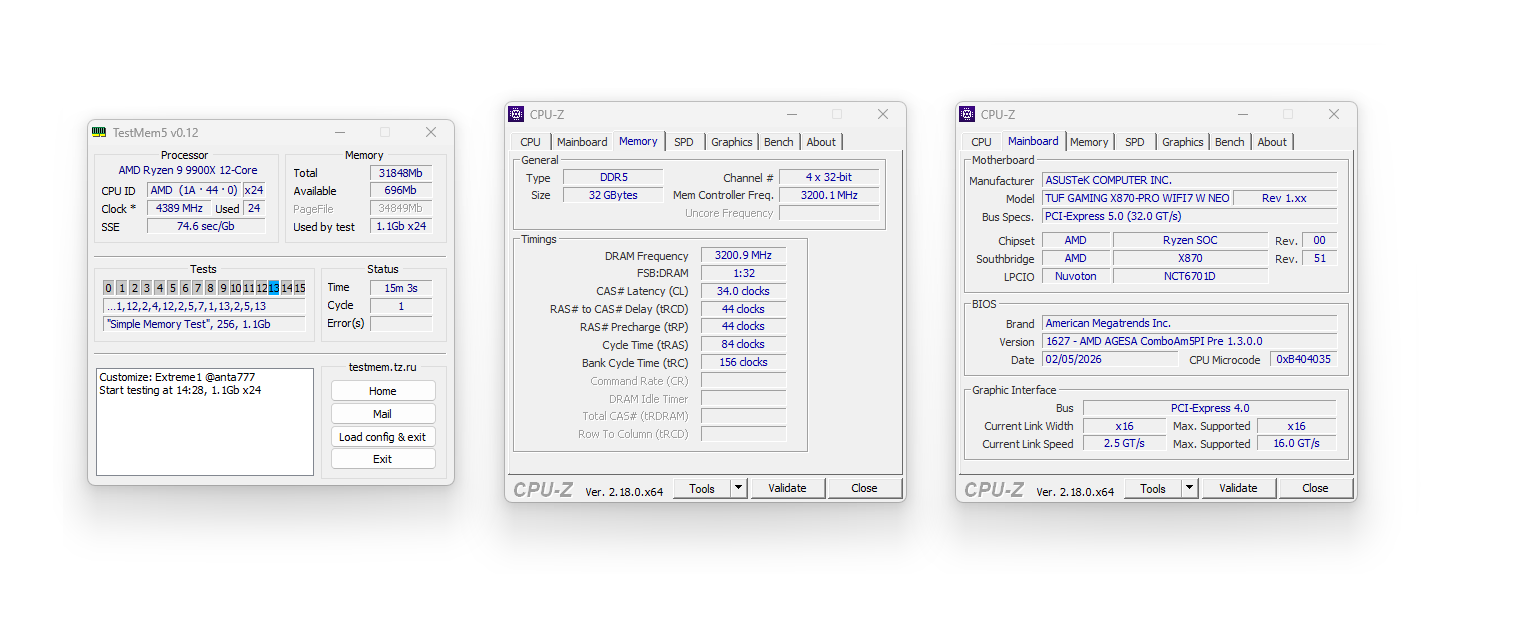This screenshot has width=1530, height=620.
Task: Click the TestMem5 keyboard icon in its titlebar
Action: tap(100, 132)
